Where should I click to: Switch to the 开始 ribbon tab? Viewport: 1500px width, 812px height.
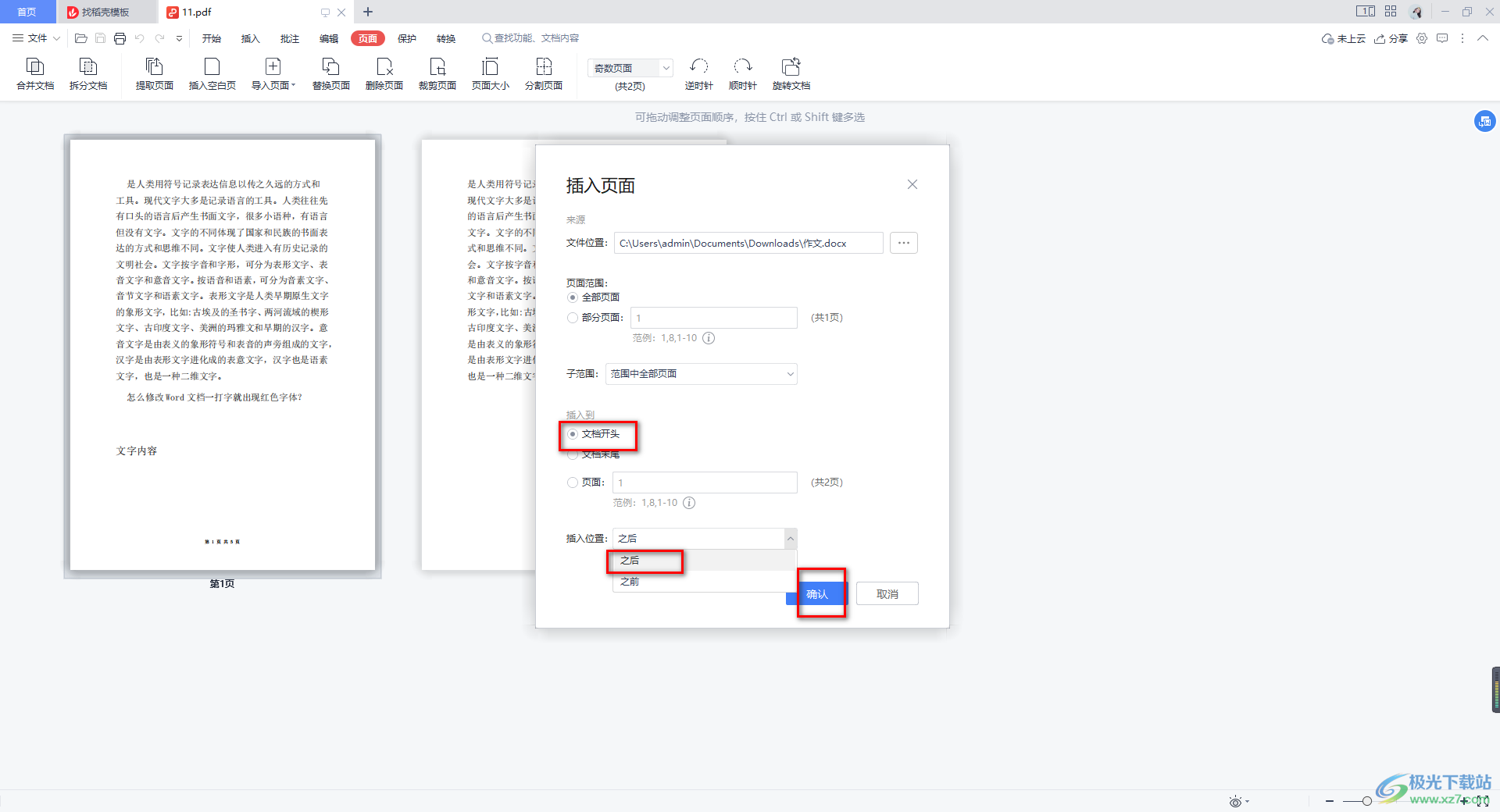[x=212, y=38]
